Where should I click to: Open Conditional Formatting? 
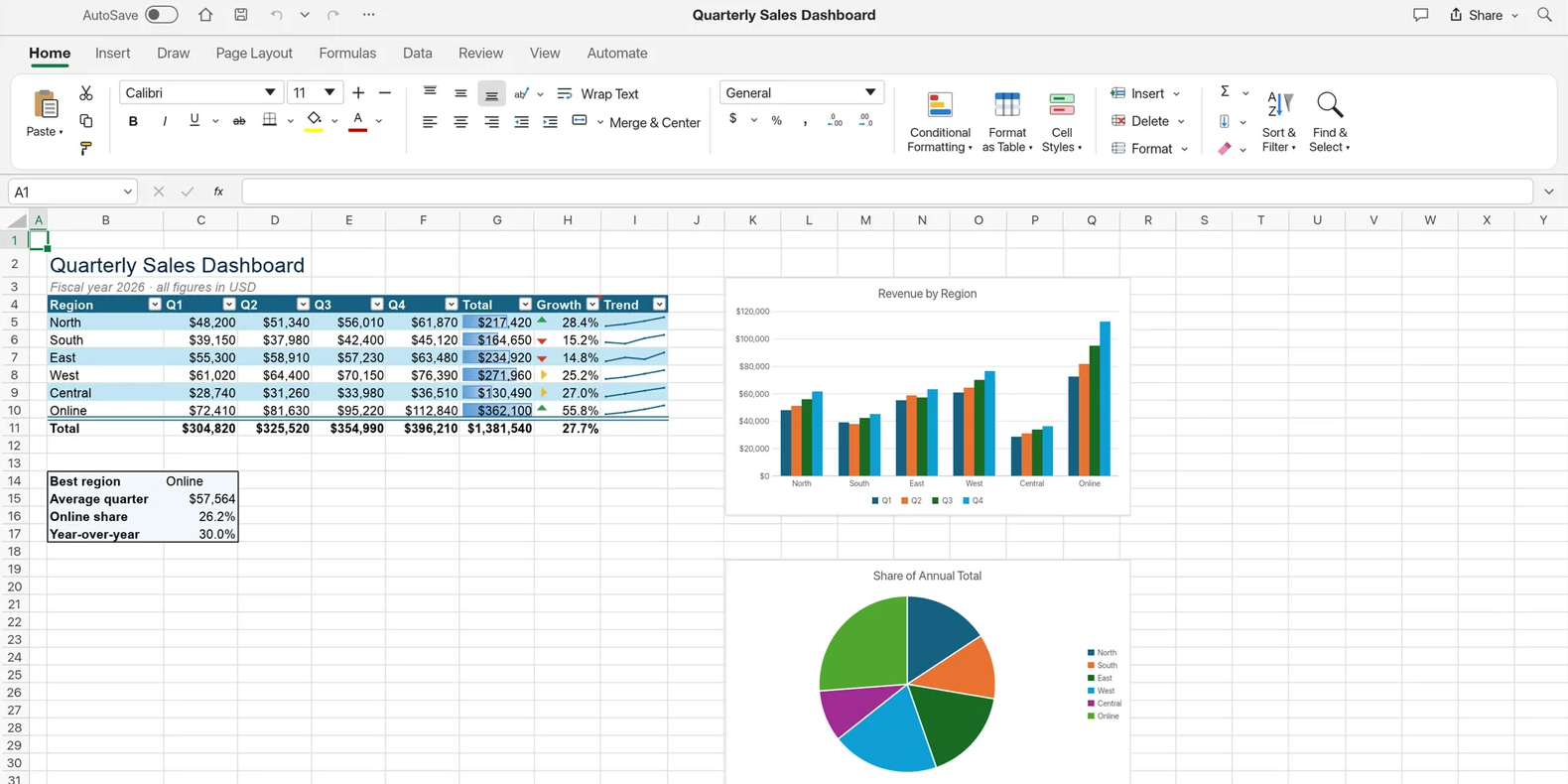(940, 122)
